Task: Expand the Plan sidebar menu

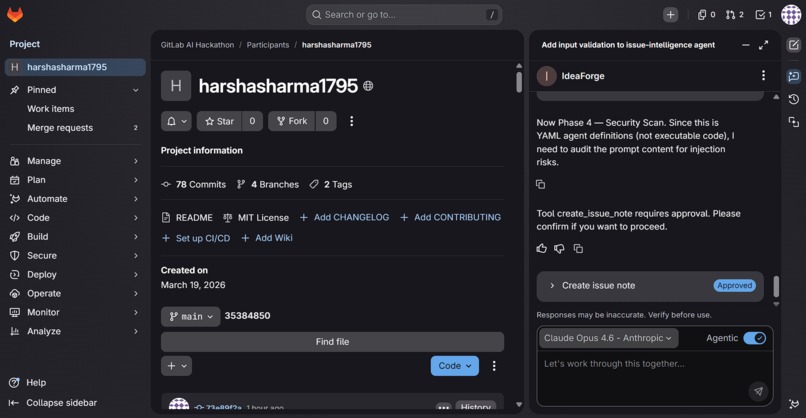Action: tap(75, 180)
